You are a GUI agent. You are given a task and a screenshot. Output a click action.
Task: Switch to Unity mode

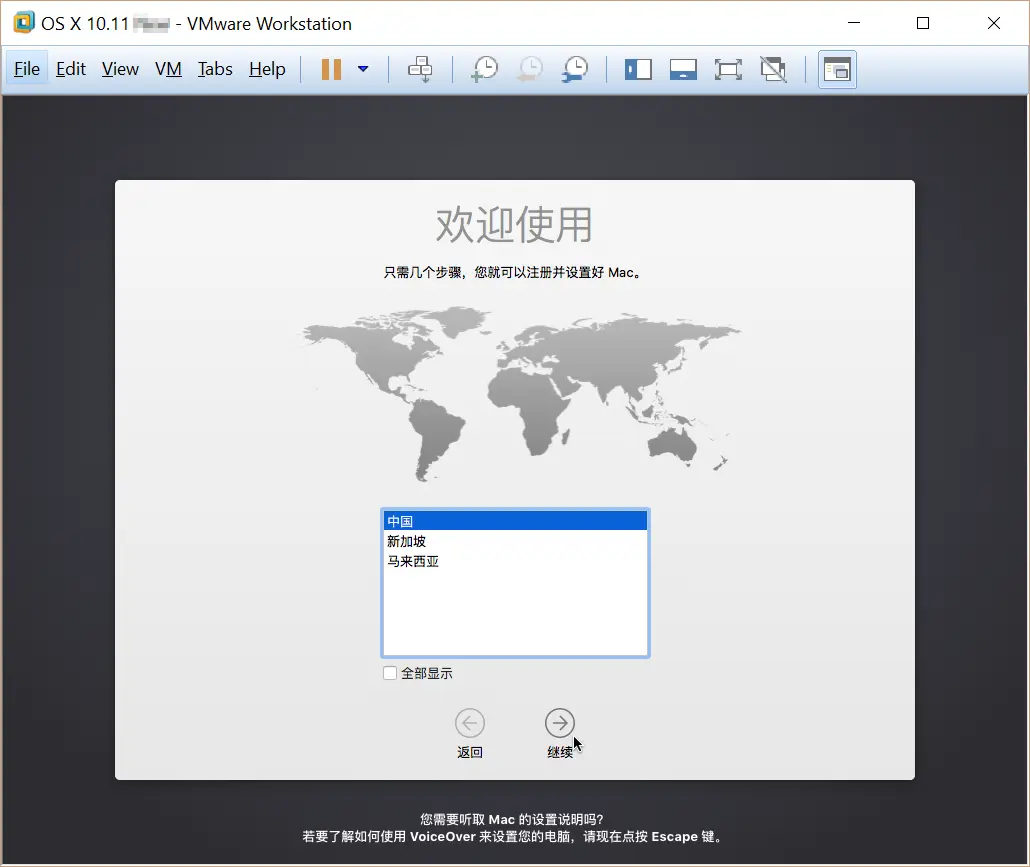(773, 69)
